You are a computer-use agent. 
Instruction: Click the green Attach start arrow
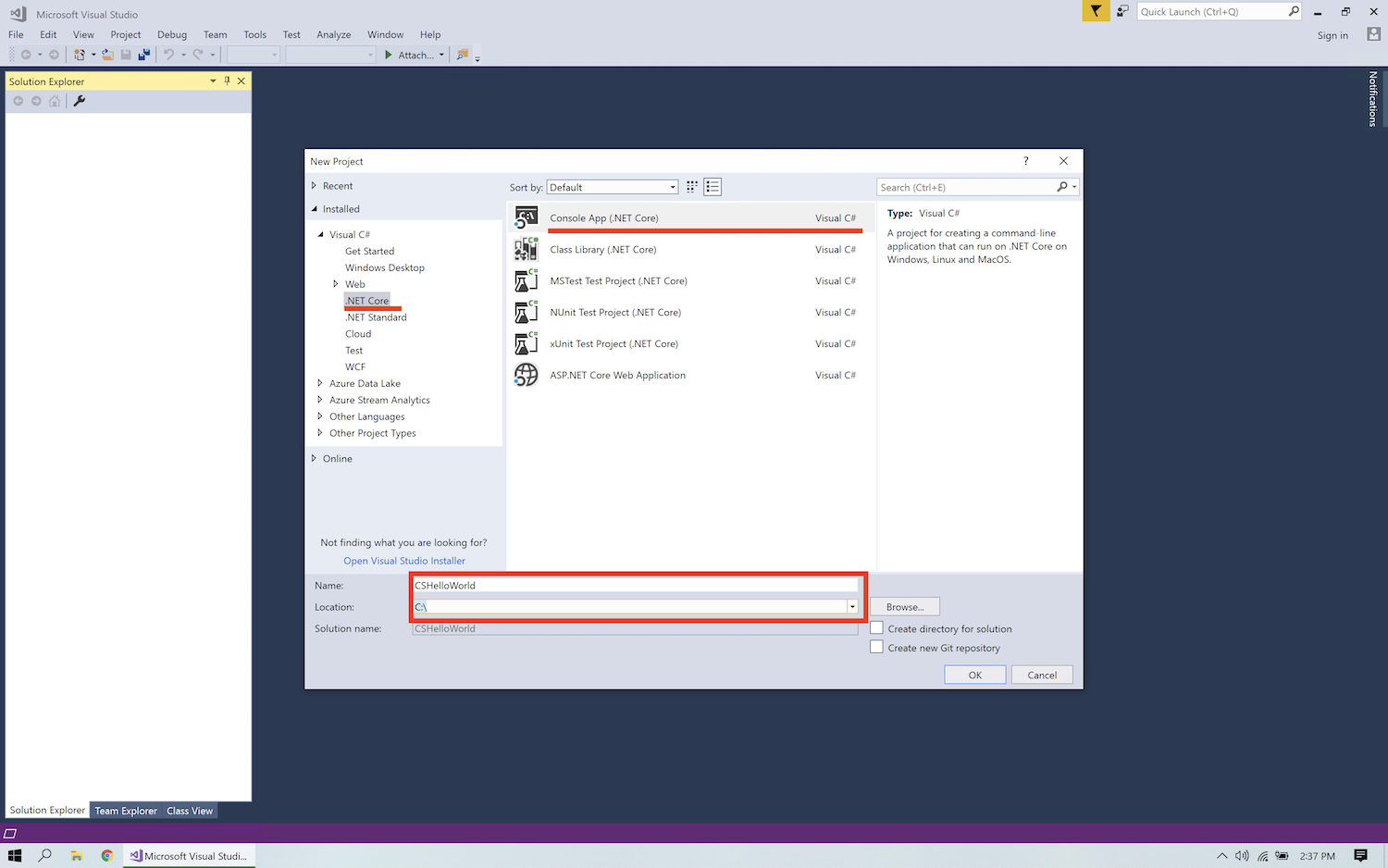[x=389, y=55]
